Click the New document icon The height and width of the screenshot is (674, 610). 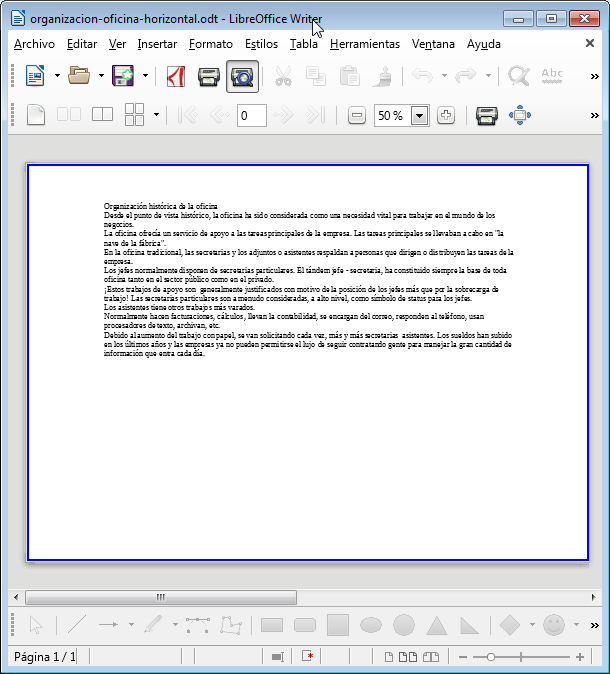point(35,76)
